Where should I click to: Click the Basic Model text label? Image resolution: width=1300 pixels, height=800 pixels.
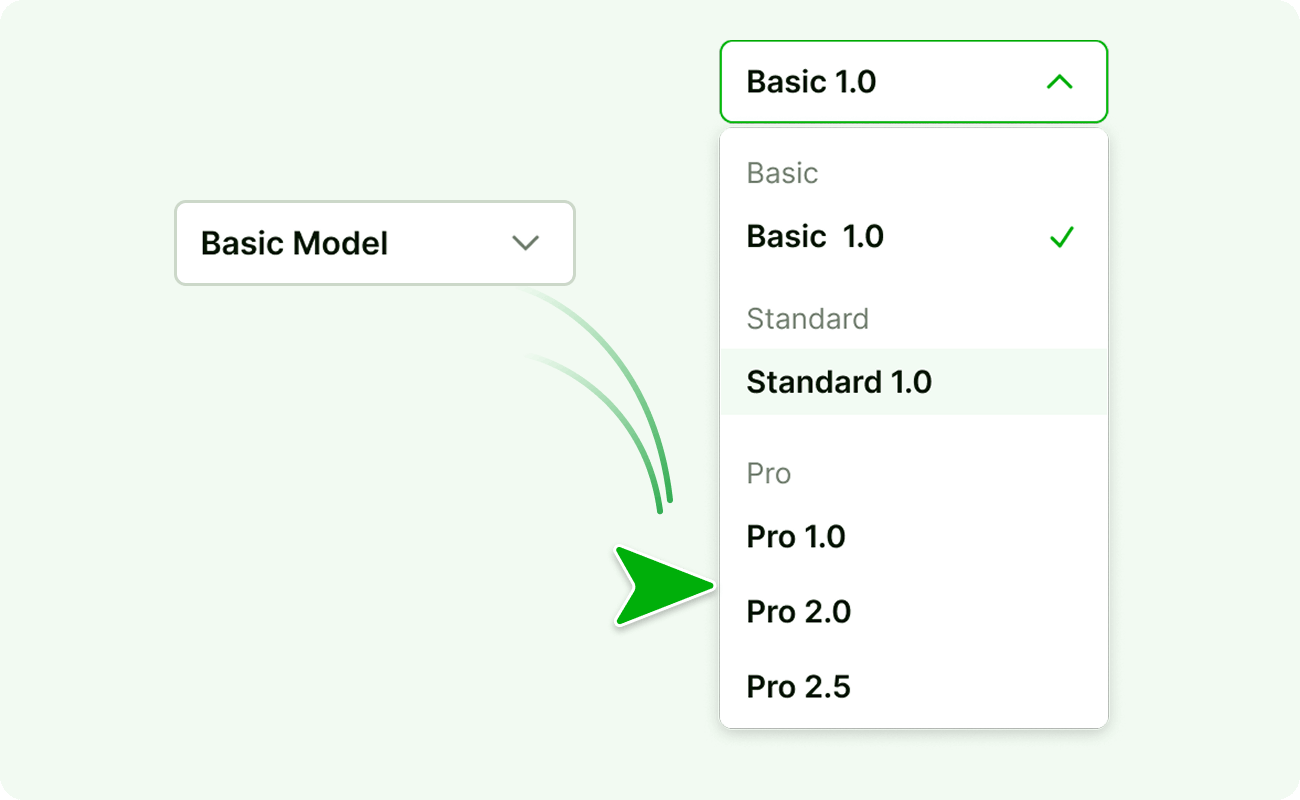click(294, 243)
